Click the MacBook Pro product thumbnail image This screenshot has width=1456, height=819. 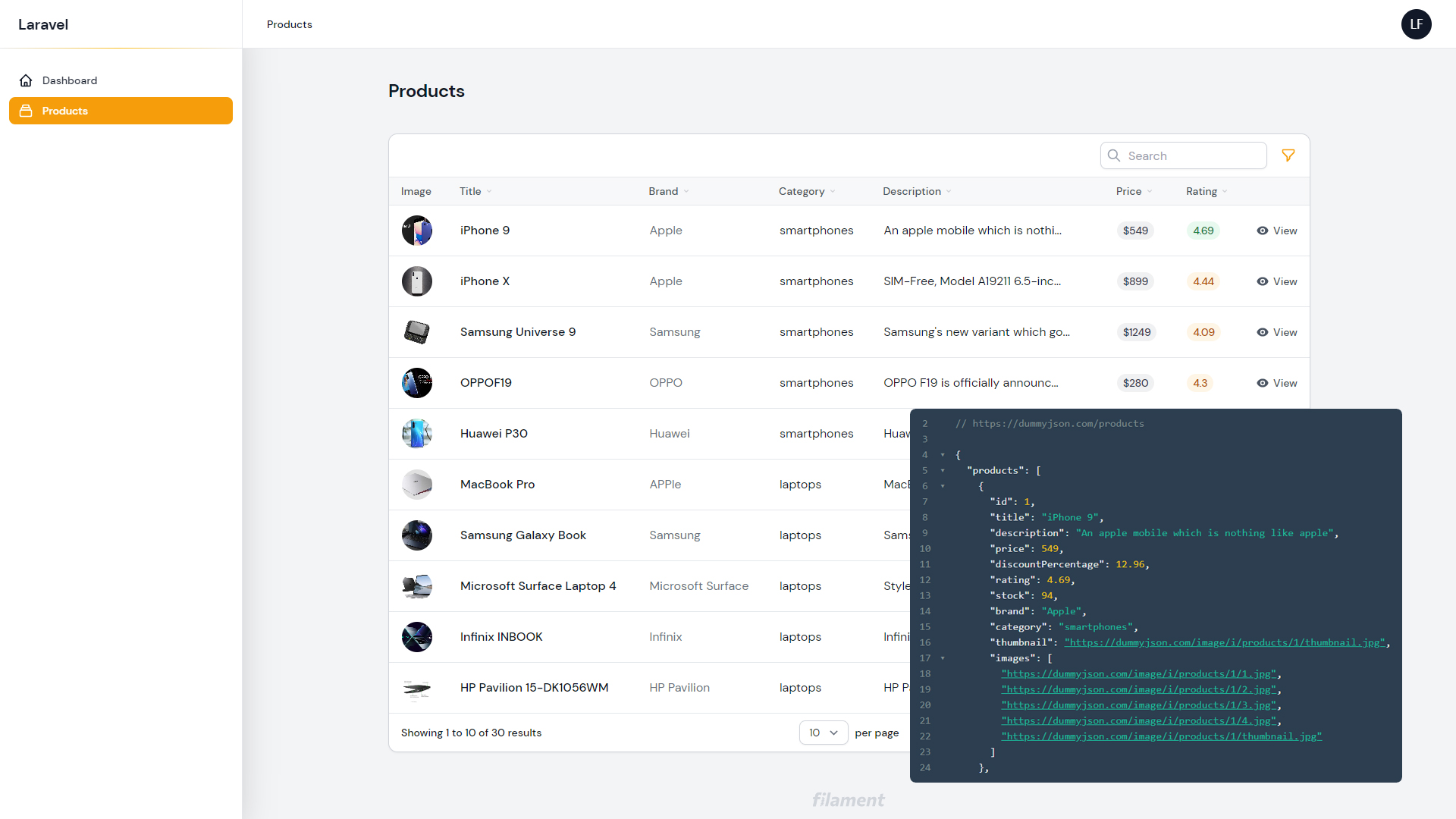click(416, 485)
